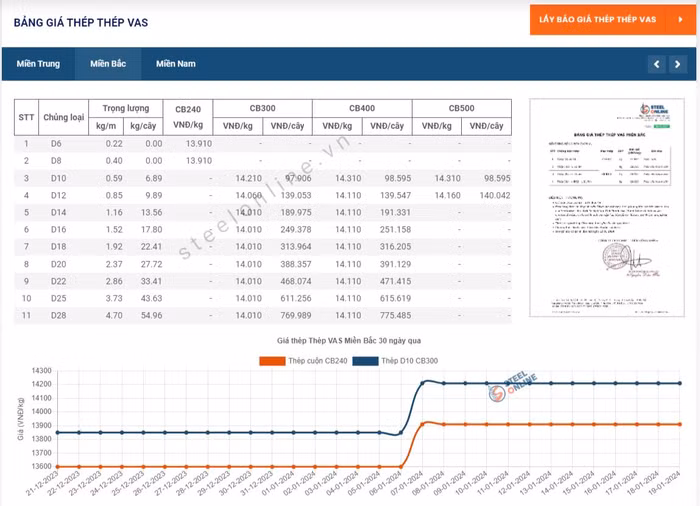Click the Trọng lượng column header
This screenshot has height=506, width=700.
tap(126, 109)
